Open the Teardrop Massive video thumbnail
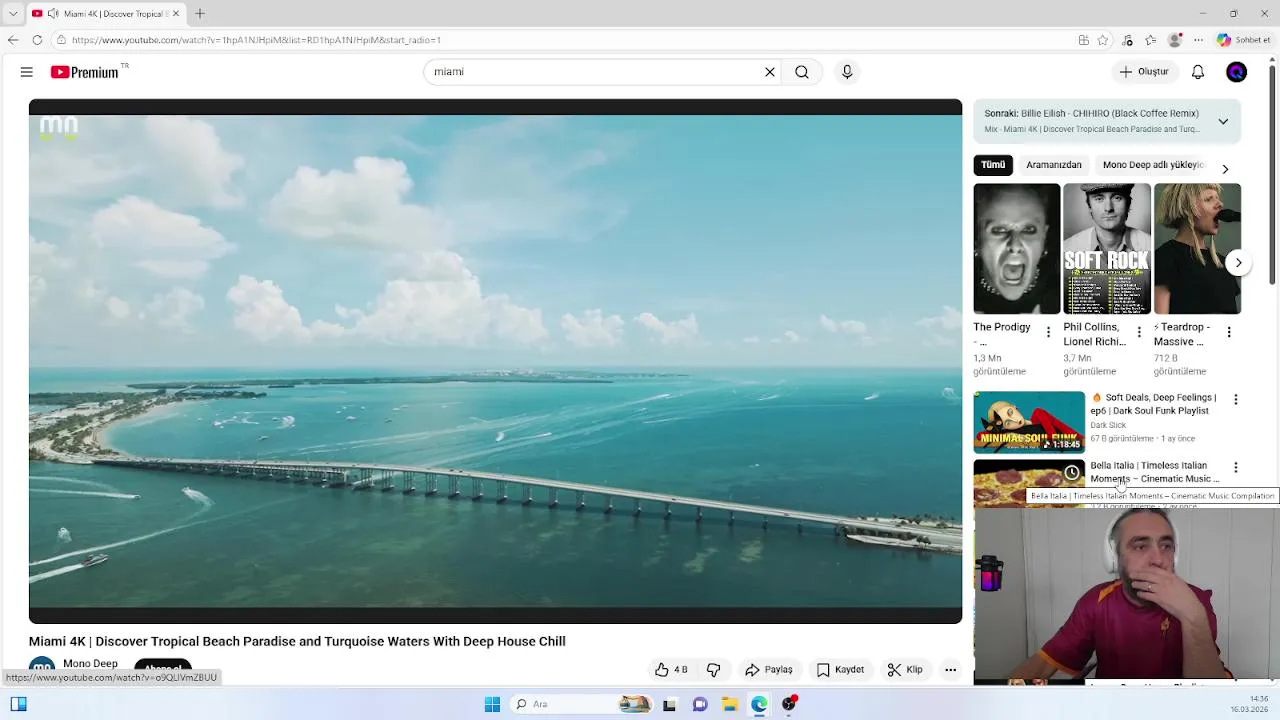The height and width of the screenshot is (720, 1280). [1197, 249]
